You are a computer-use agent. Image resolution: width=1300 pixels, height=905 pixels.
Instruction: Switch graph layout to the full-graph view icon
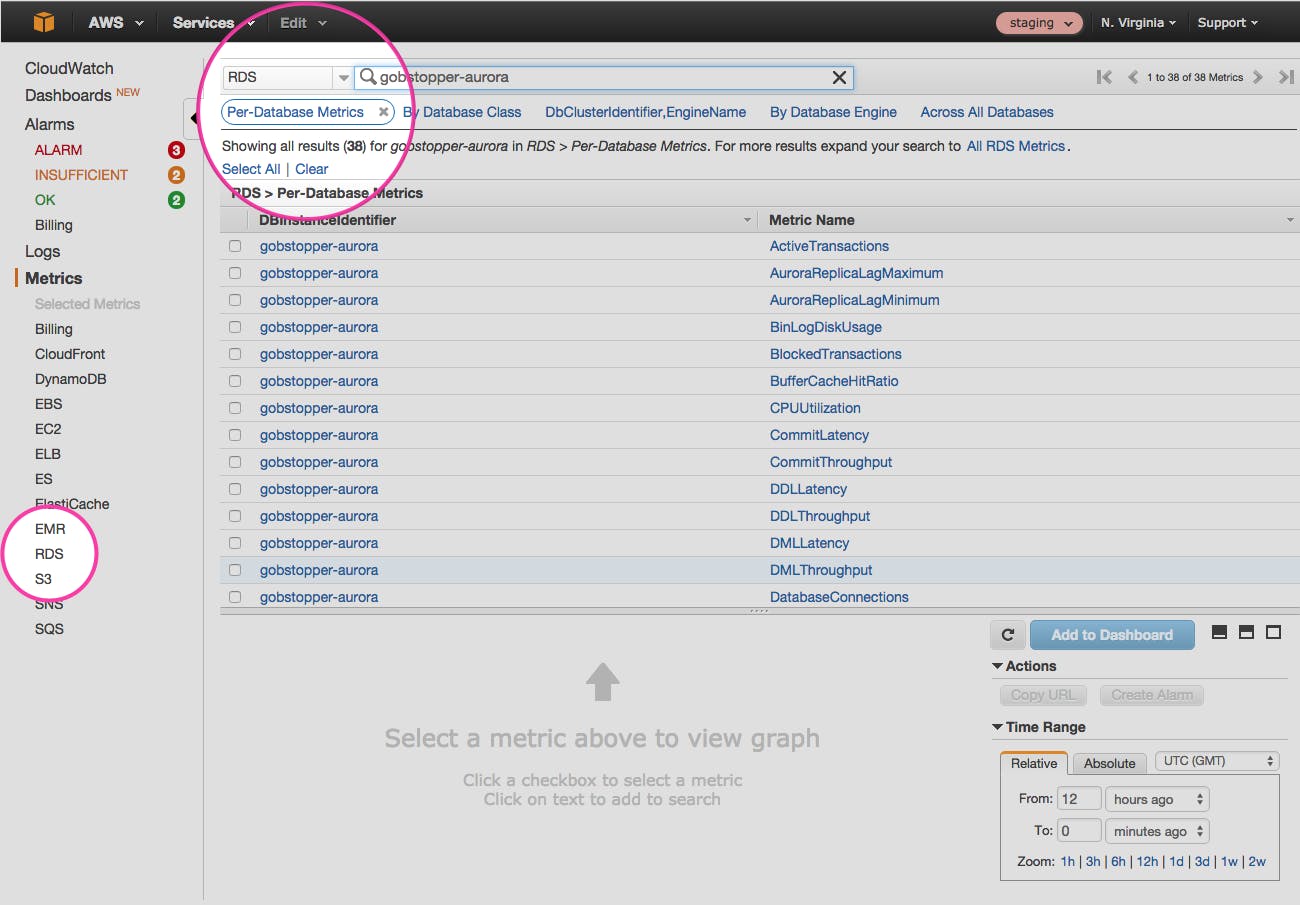[1274, 631]
